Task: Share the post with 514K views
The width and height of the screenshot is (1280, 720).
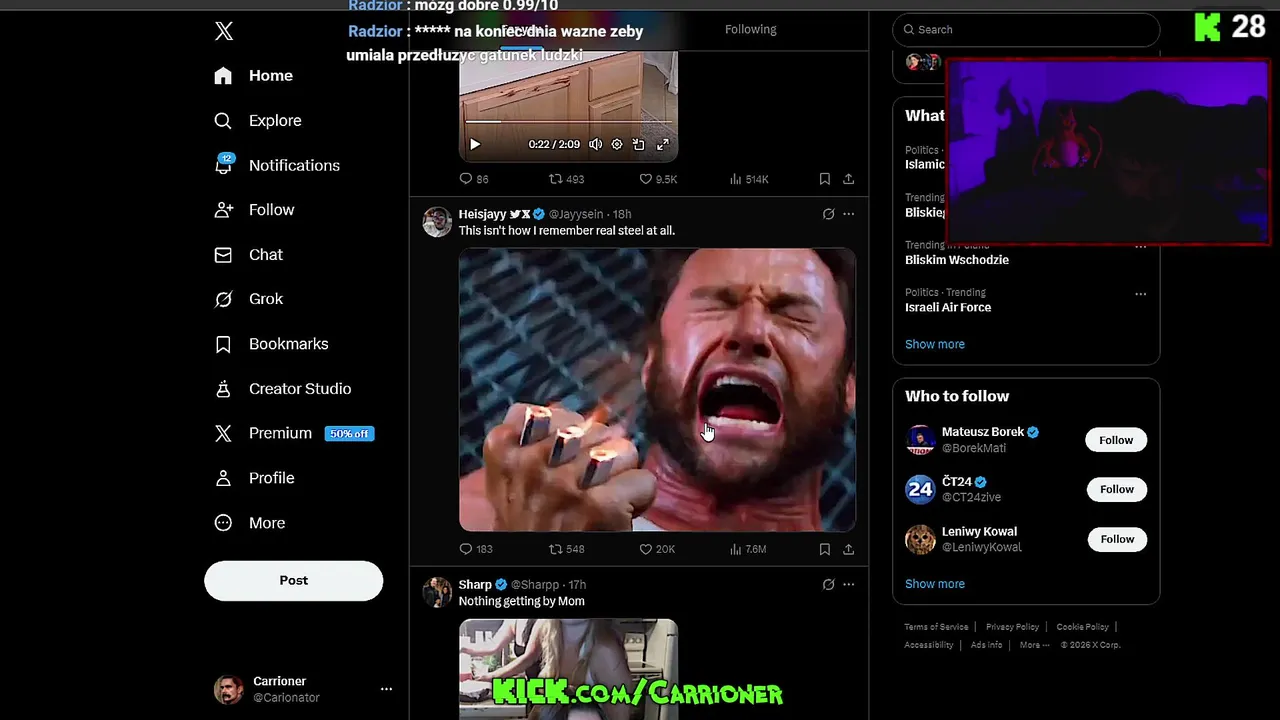Action: pos(848,179)
